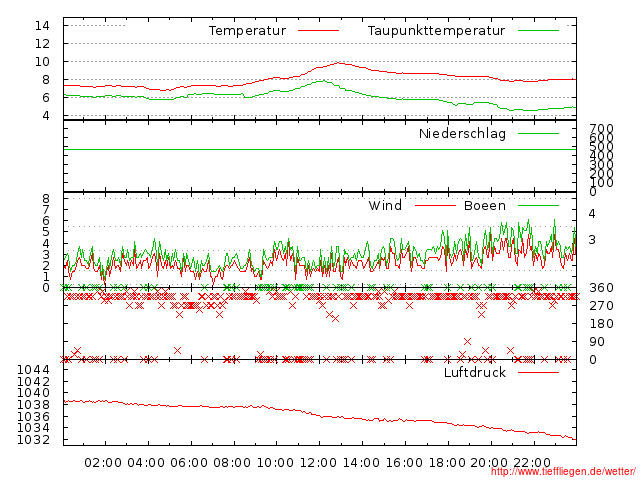Click the temperature peak near 13:00
The width and height of the screenshot is (640, 480).
coord(340,63)
